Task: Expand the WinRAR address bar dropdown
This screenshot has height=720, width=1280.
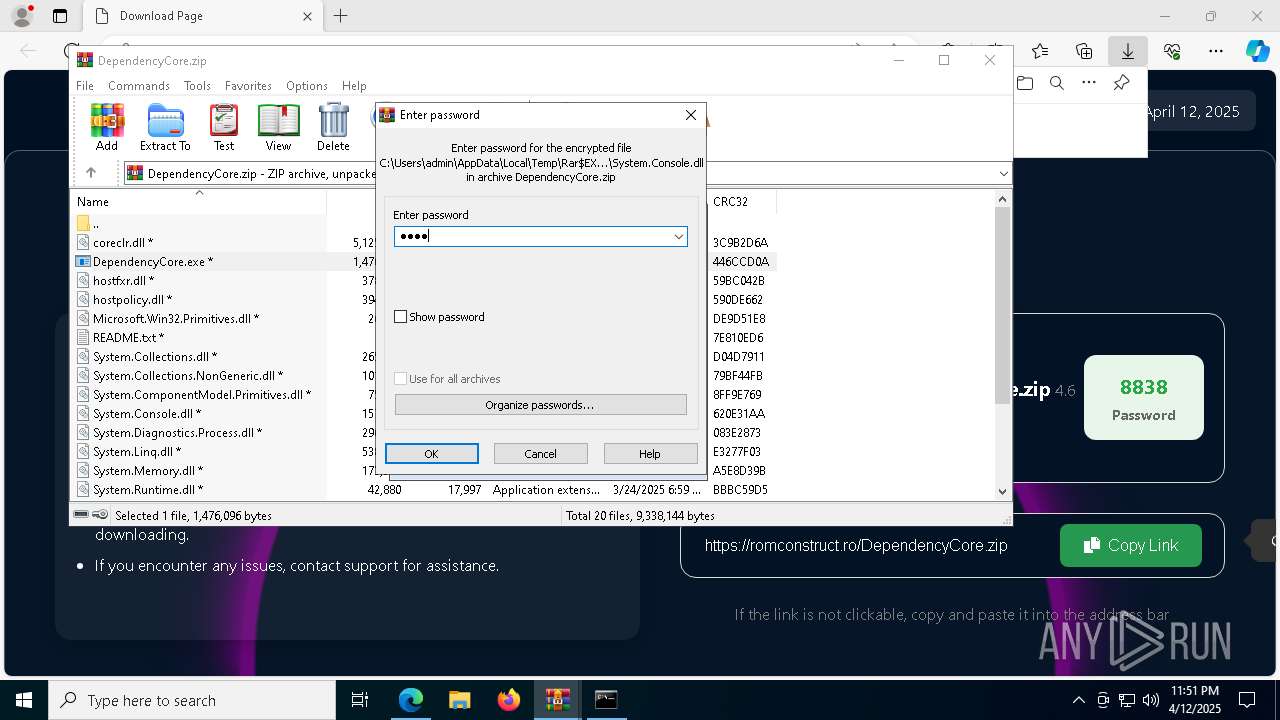Action: [x=1003, y=174]
